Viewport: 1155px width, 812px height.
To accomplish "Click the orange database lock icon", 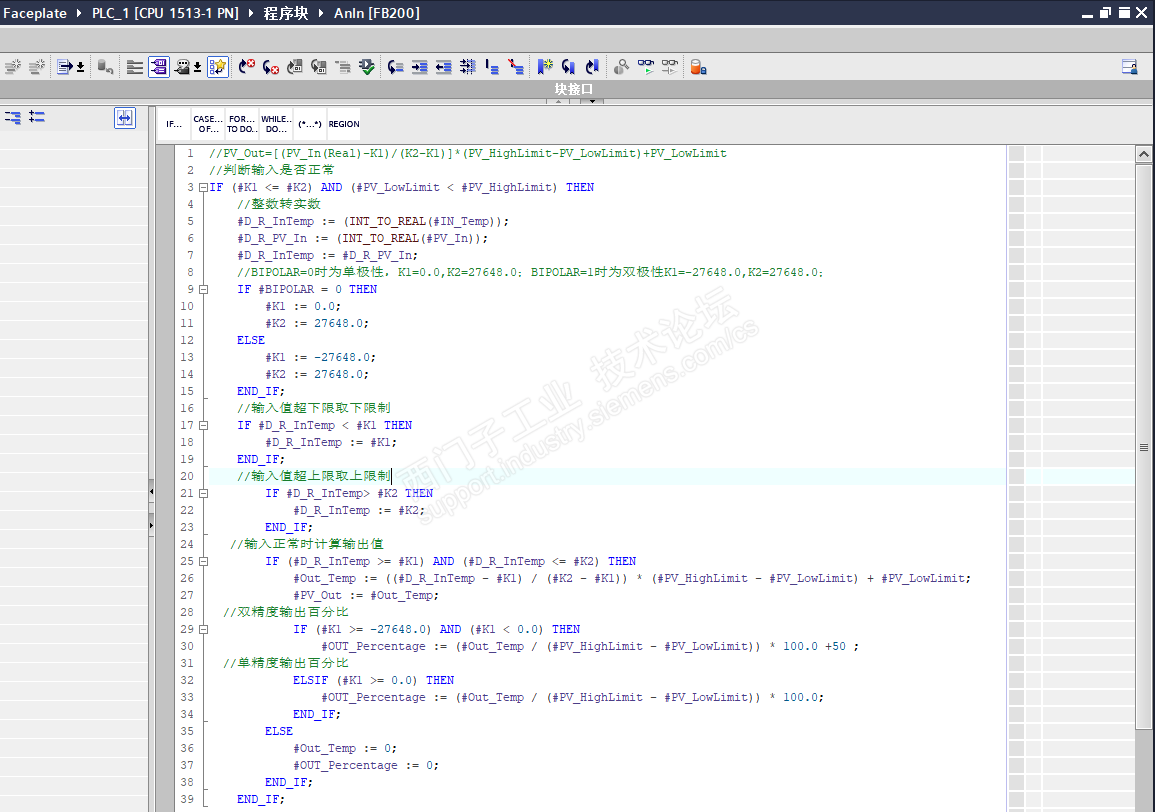I will click(698, 67).
